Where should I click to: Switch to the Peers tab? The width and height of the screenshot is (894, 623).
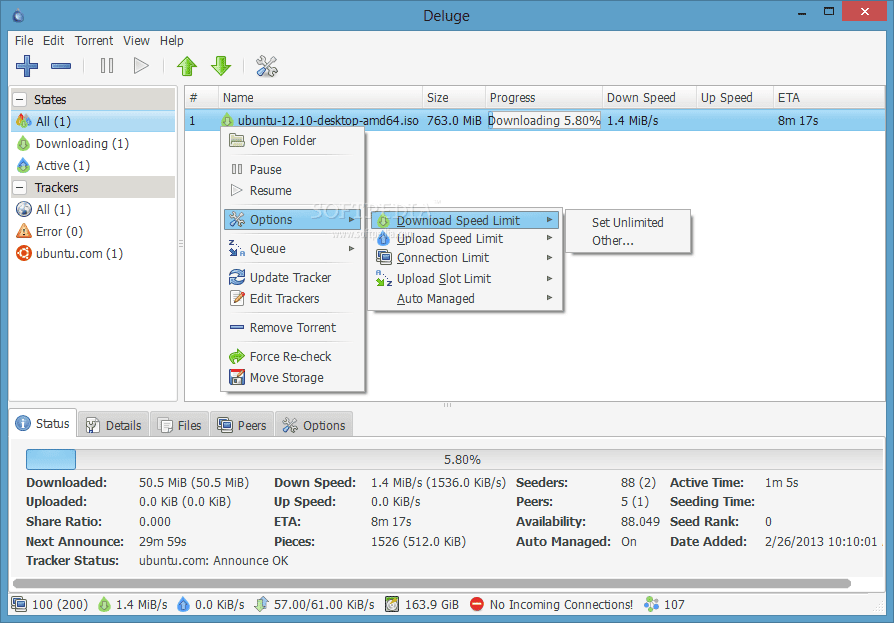point(242,425)
